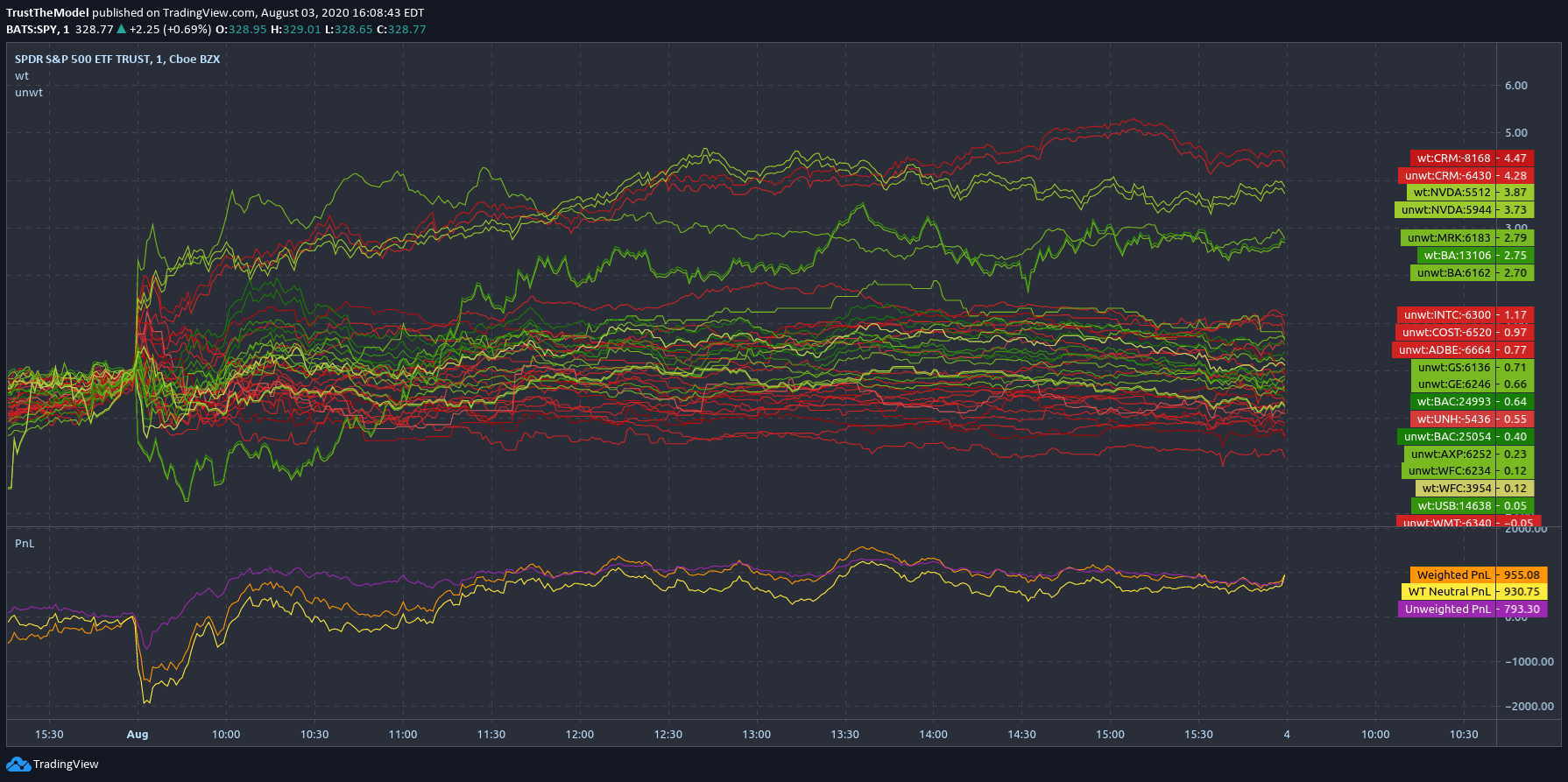1568x782 pixels.
Task: Click the wt:BAC:24993 price label
Action: [x=1472, y=402]
